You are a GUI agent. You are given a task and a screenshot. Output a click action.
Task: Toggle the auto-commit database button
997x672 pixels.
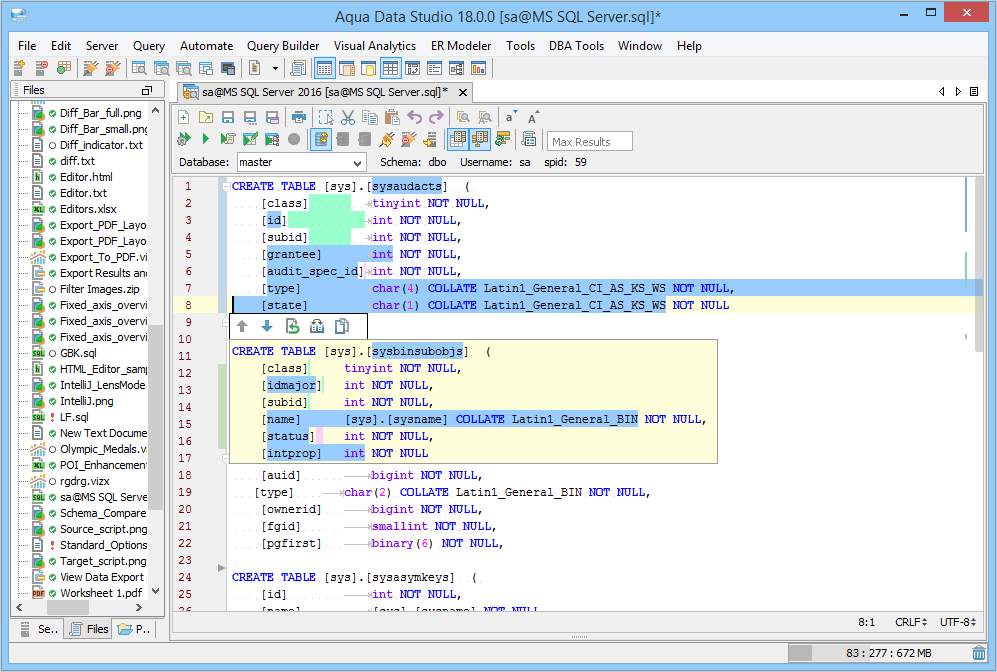(x=321, y=139)
